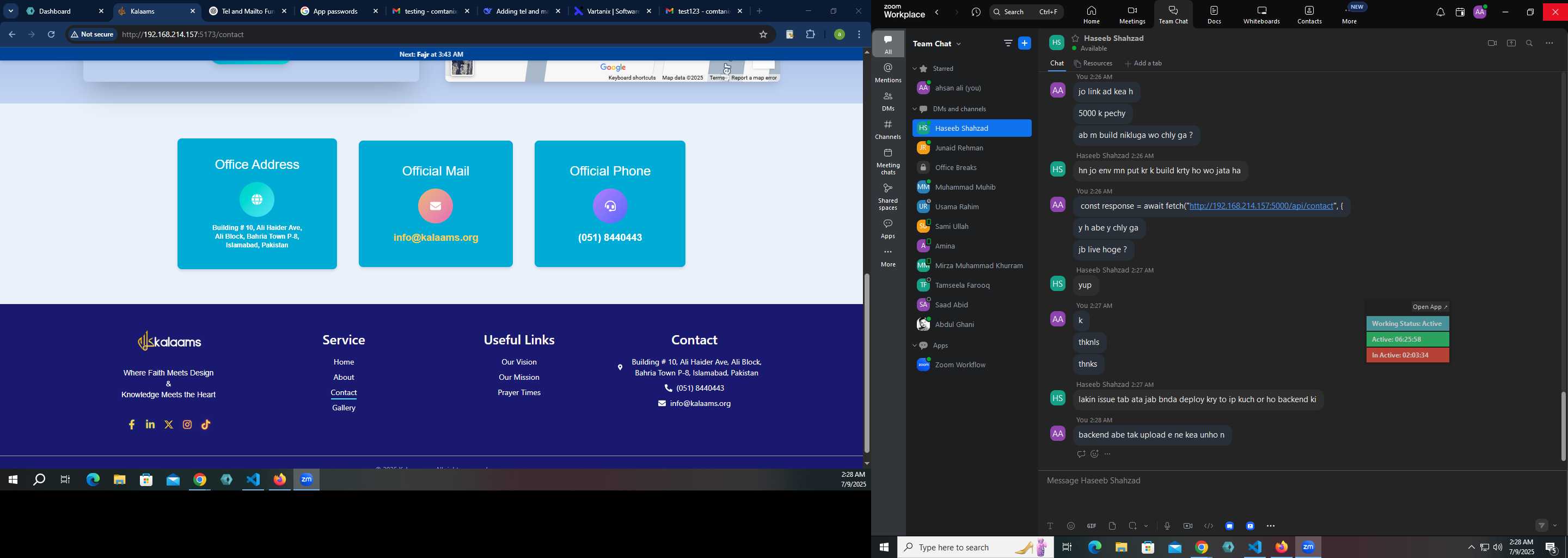Open Windows Start menu in bottom taskbar

[884, 547]
